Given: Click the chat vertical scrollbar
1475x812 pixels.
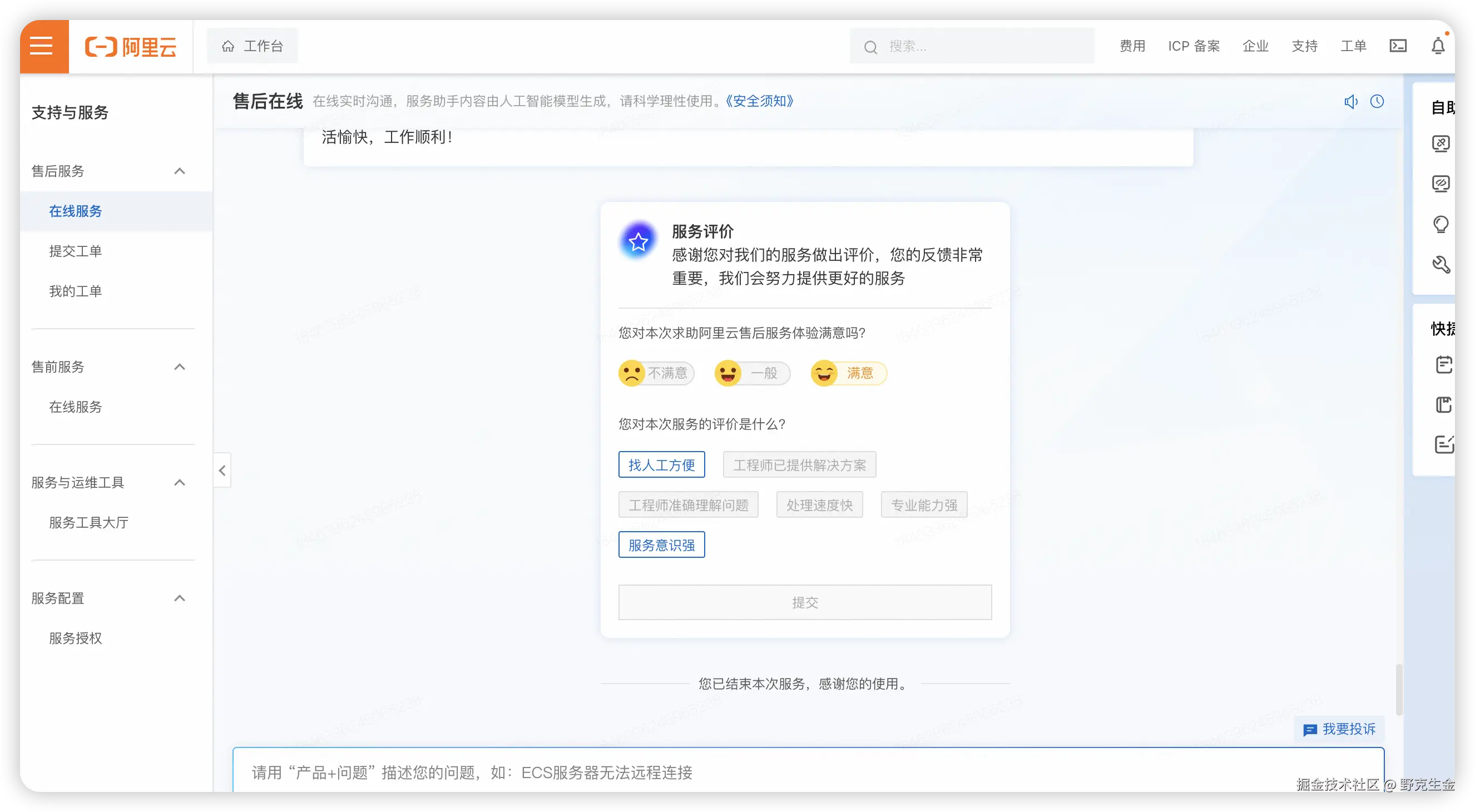Looking at the screenshot, I should 1399,690.
